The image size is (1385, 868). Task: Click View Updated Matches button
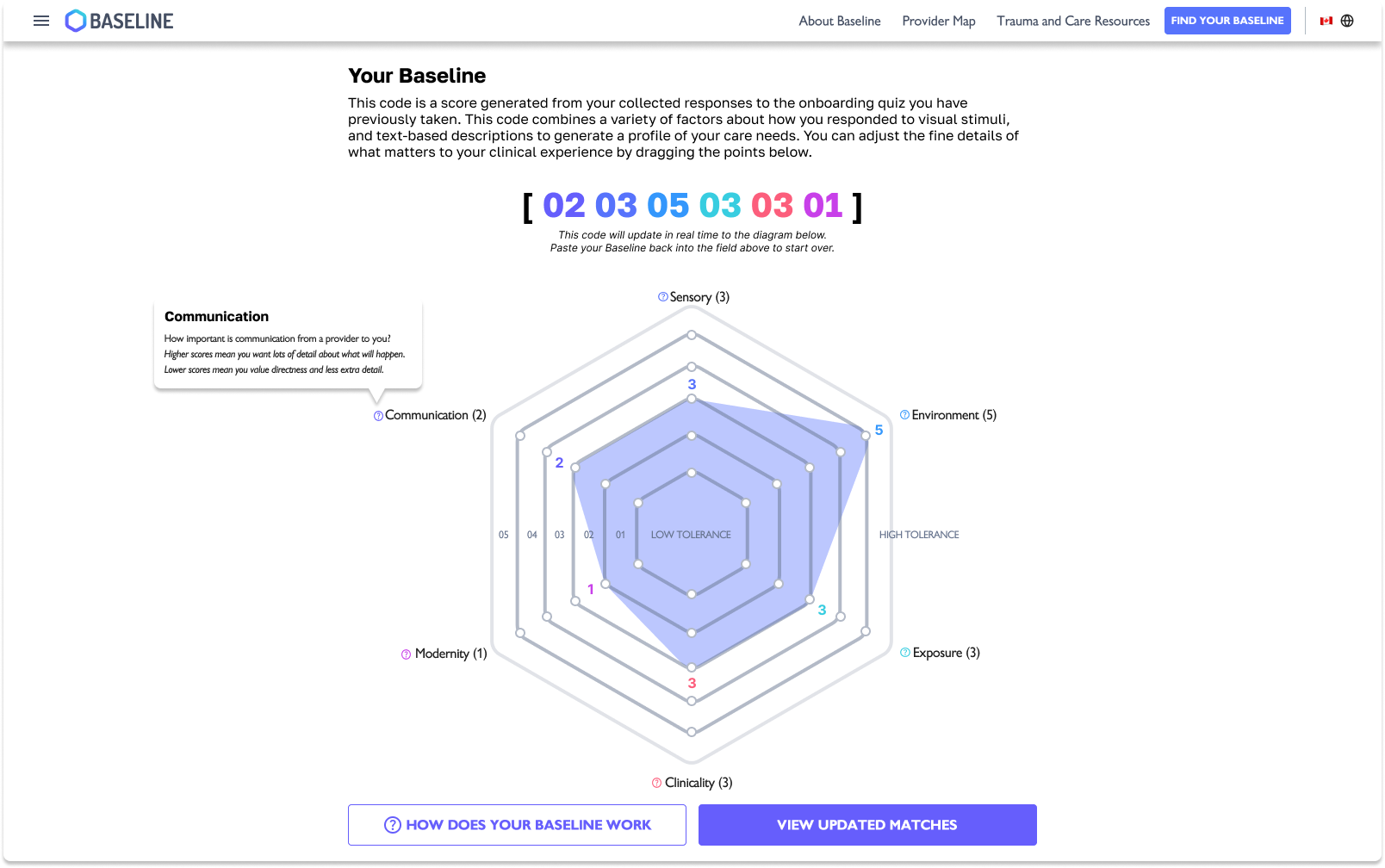[867, 825]
